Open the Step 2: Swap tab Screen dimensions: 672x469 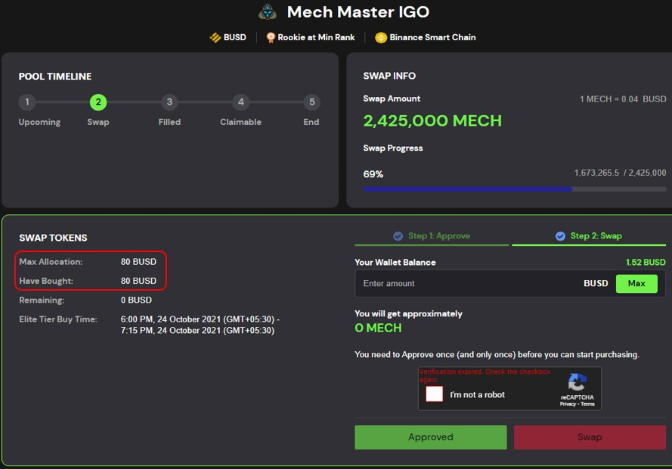point(589,236)
